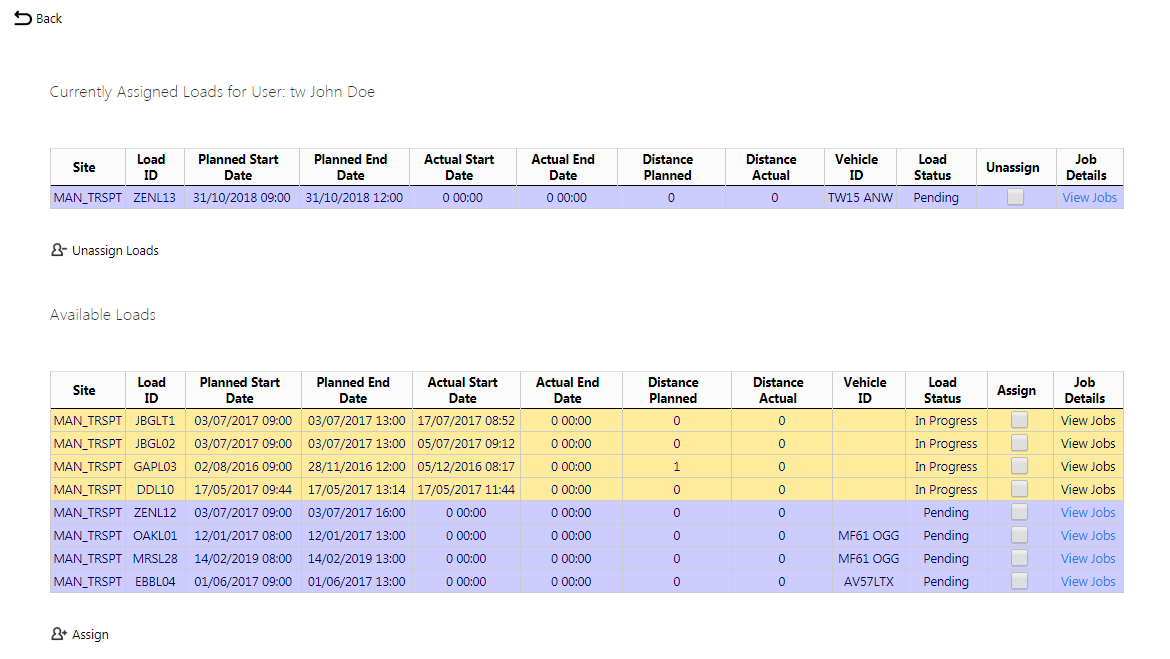The image size is (1170, 659).
Task: Select the Assign checkbox for GAPL03
Action: tap(1019, 466)
